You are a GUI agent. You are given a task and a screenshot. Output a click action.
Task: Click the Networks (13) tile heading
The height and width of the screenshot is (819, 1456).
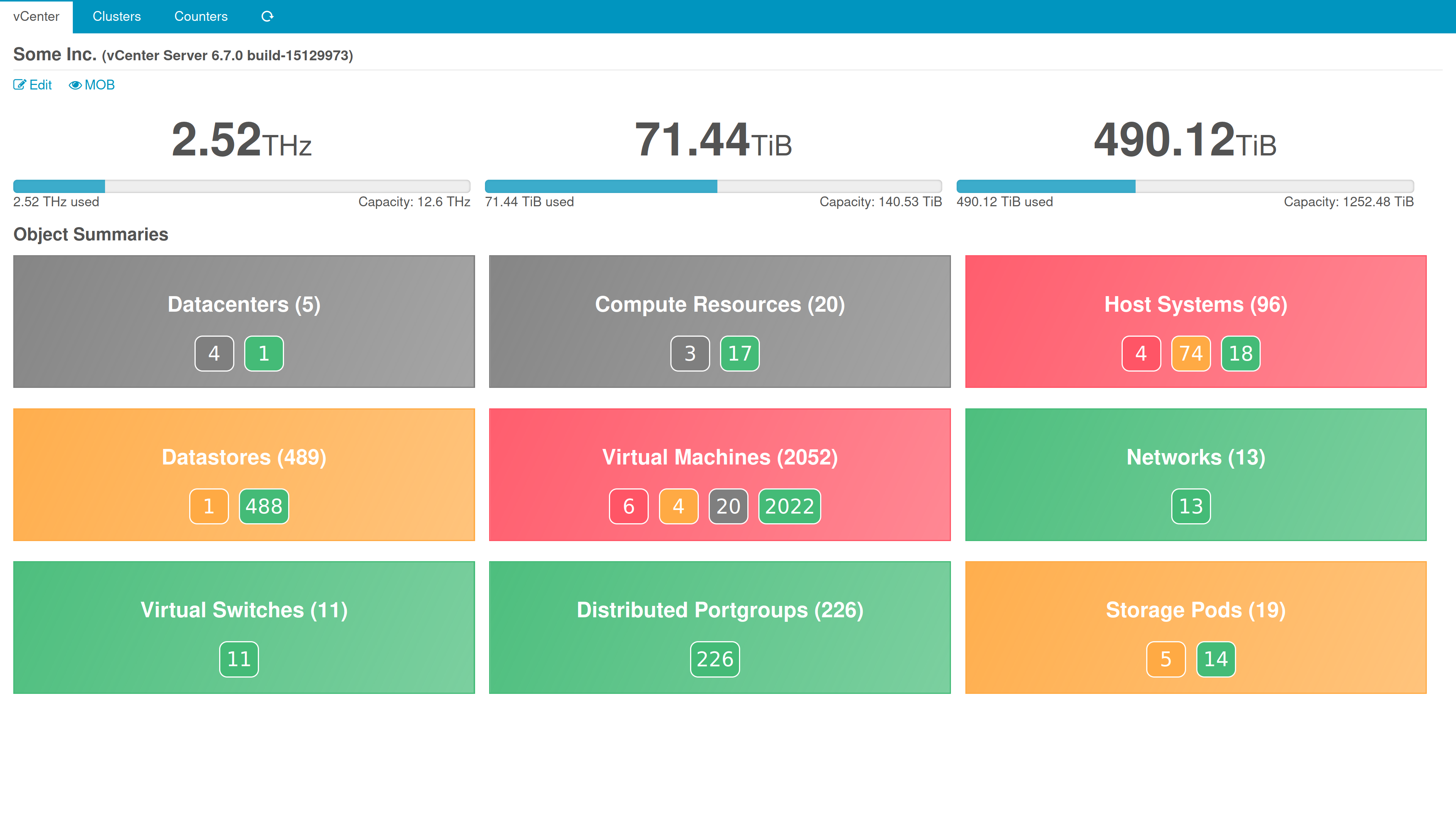click(x=1196, y=457)
